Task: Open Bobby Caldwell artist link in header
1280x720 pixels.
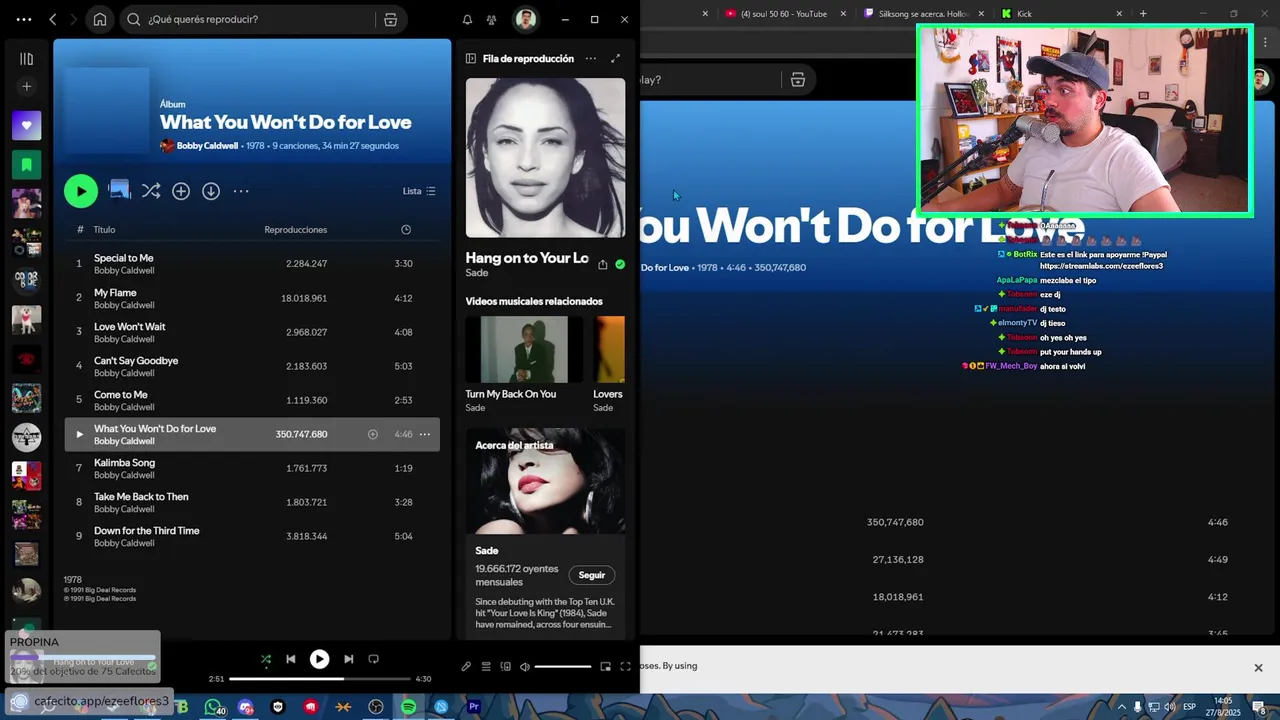Action: pyautogui.click(x=207, y=146)
